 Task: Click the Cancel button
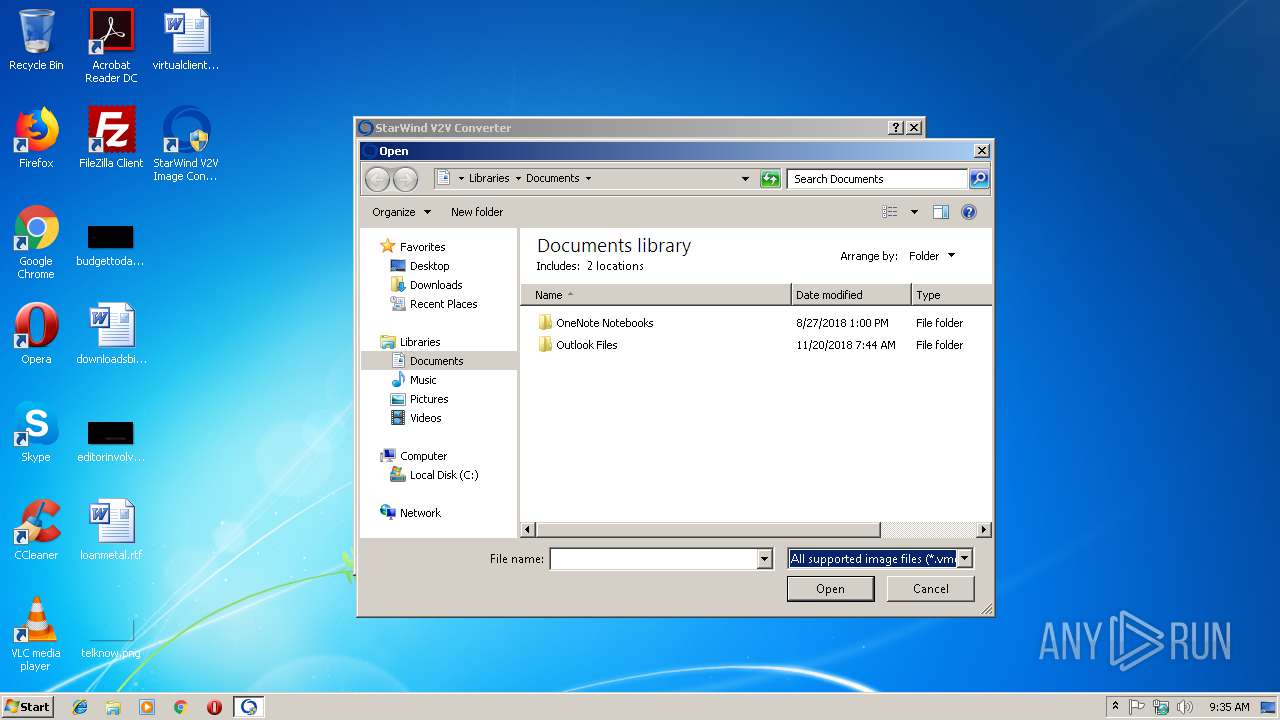931,589
